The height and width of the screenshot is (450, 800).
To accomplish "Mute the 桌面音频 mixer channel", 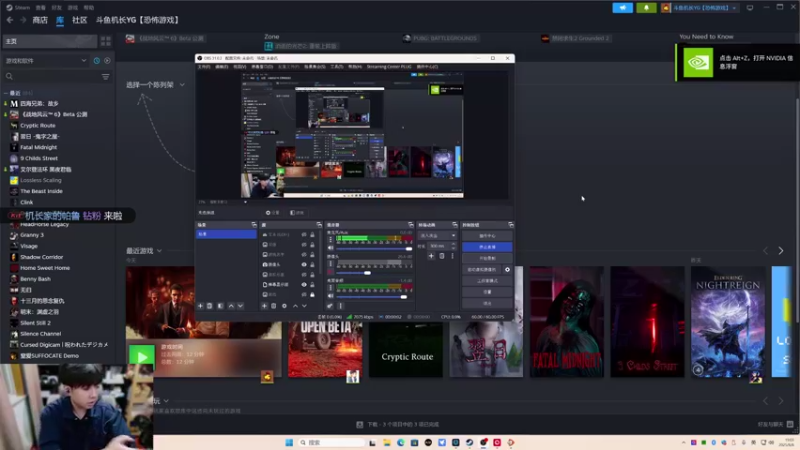I will [331, 296].
